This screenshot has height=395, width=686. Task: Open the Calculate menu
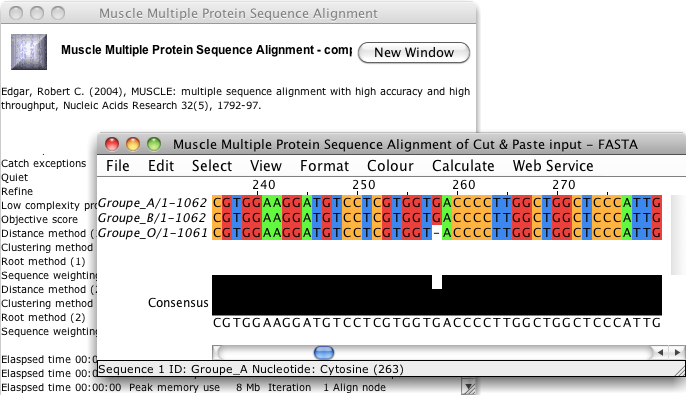(463, 166)
